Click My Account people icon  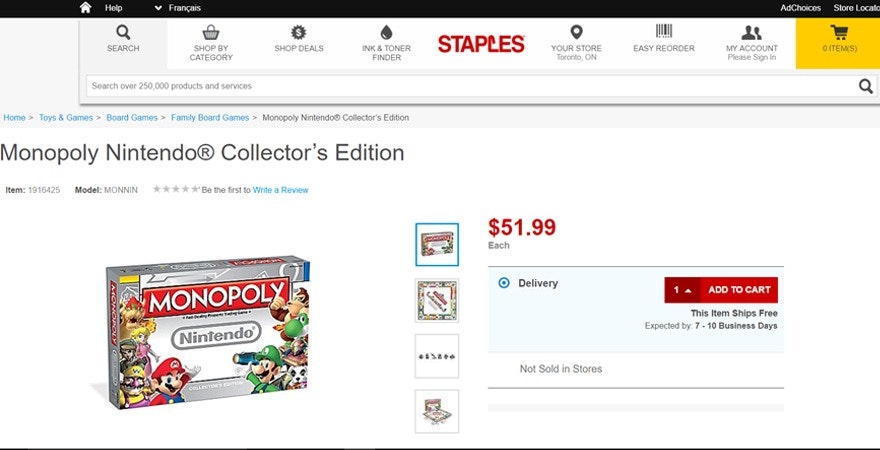pyautogui.click(x=752, y=32)
